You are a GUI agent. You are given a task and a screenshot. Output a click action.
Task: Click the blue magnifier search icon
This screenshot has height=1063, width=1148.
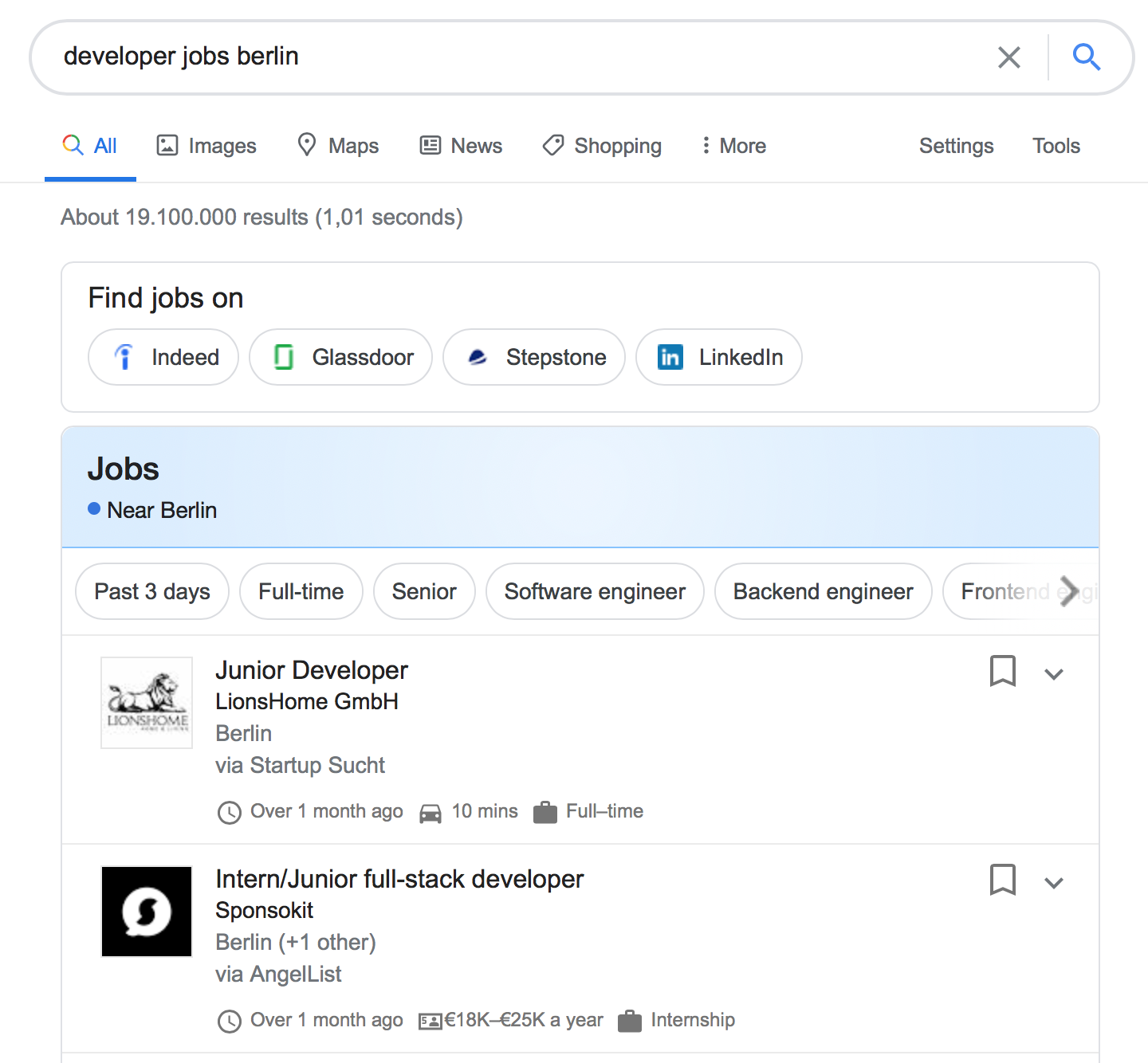(1087, 57)
